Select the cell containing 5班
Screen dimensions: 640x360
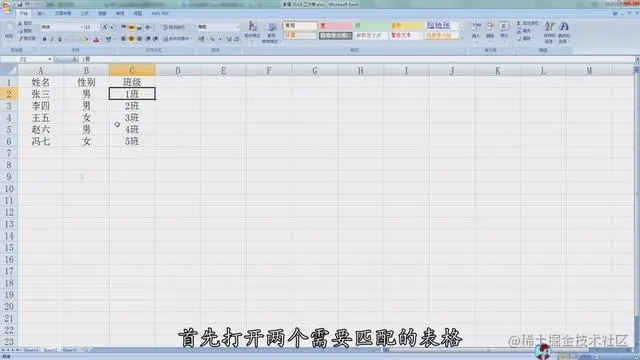tap(132, 142)
